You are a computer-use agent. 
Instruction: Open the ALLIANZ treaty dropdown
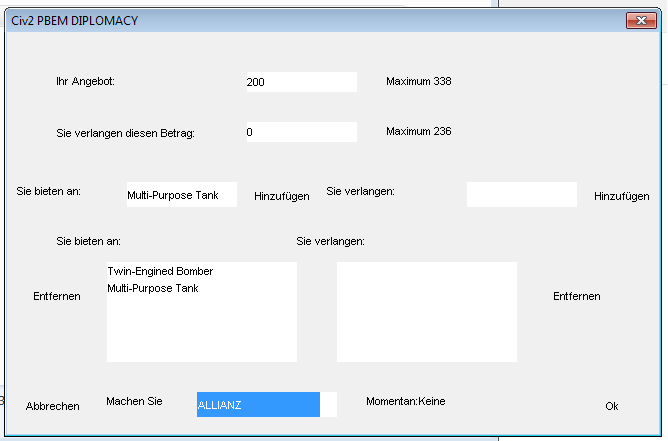point(266,404)
